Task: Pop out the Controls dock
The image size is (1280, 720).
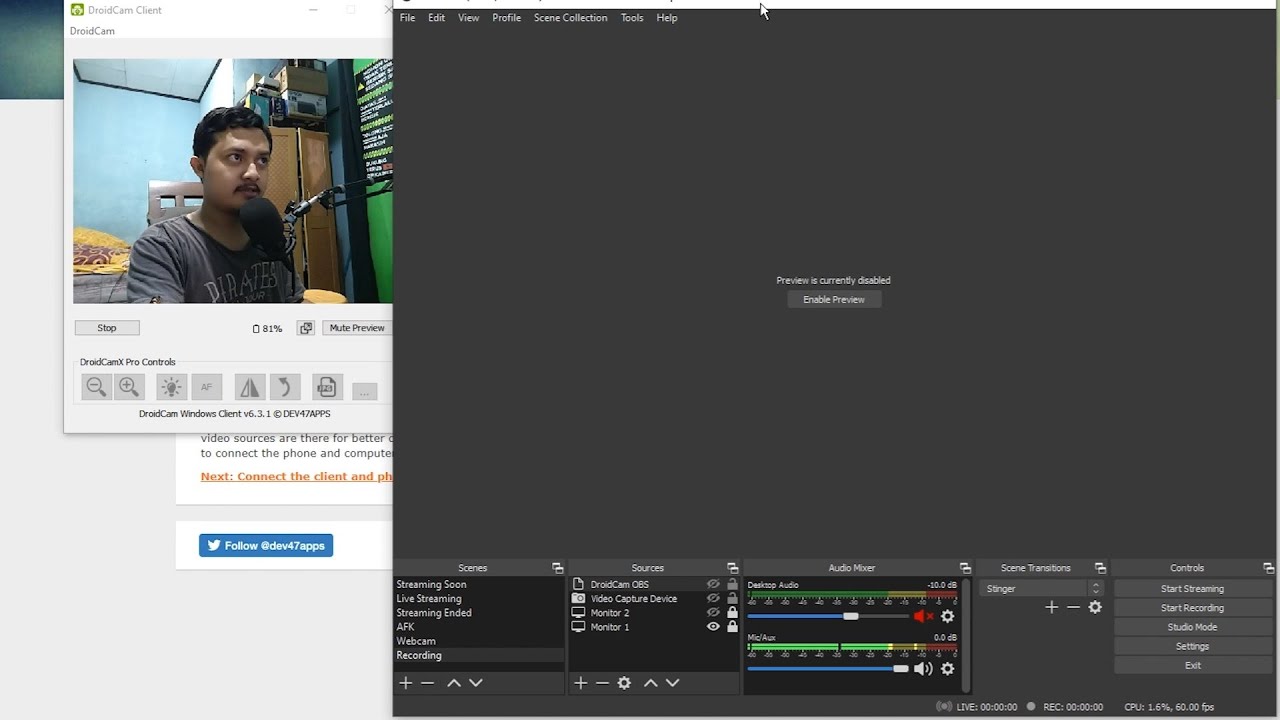Action: point(1269,568)
